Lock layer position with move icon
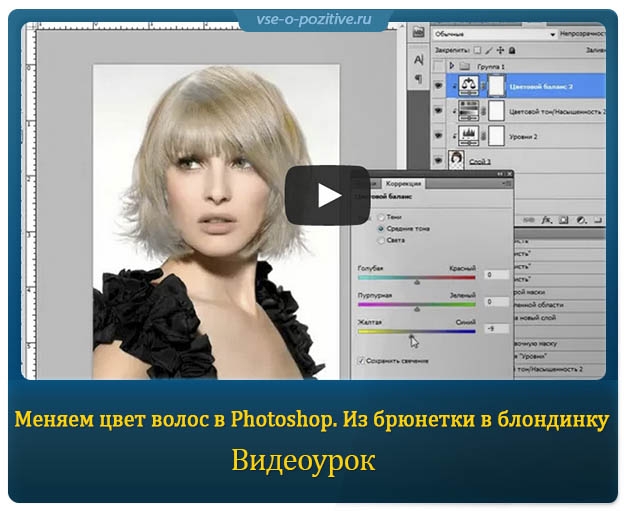Image resolution: width=625 pixels, height=511 pixels. (500, 50)
